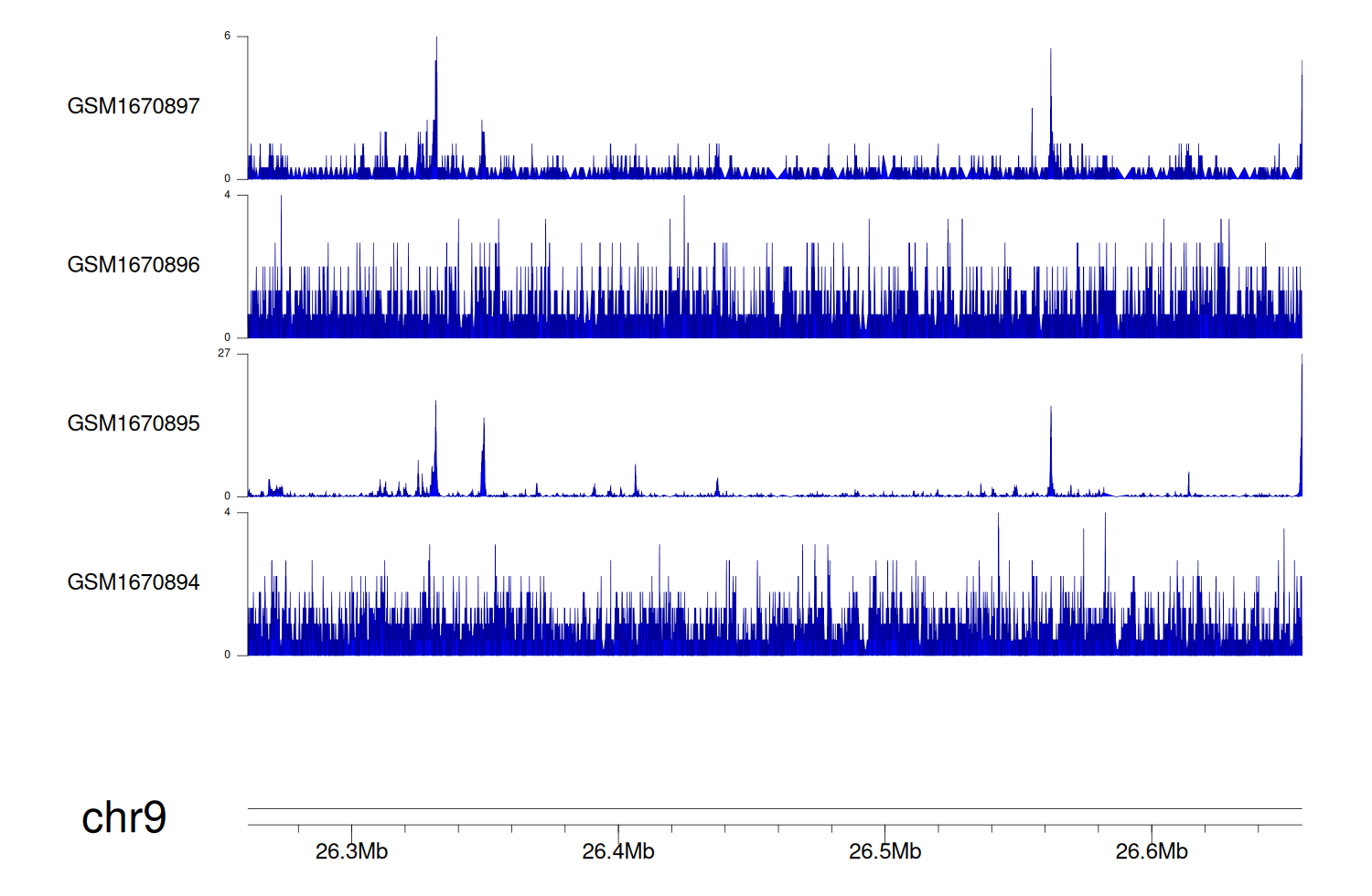Screen dimensions: 1372x896
Task: Click y-axis maximum 4 on GSM1670896 track
Action: click(x=228, y=195)
